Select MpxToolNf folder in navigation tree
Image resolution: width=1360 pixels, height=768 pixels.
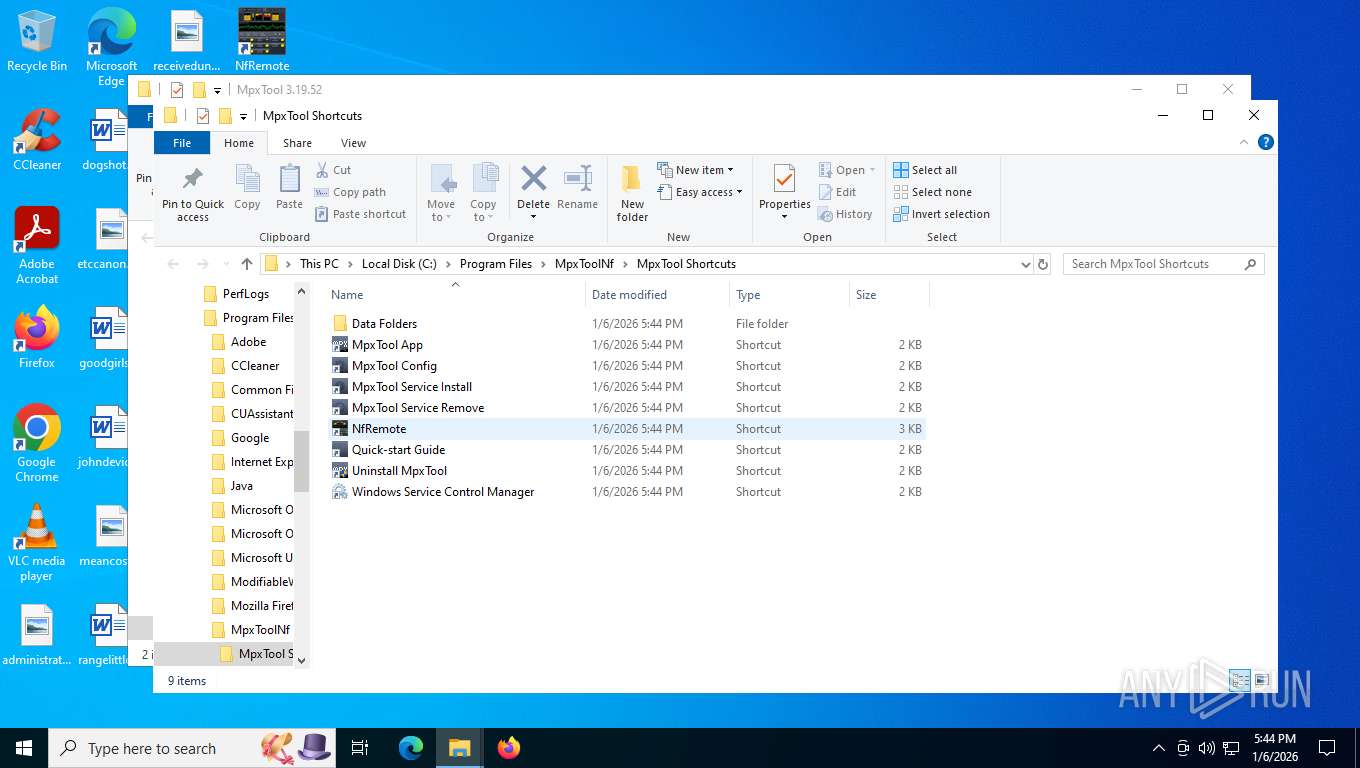tap(260, 630)
